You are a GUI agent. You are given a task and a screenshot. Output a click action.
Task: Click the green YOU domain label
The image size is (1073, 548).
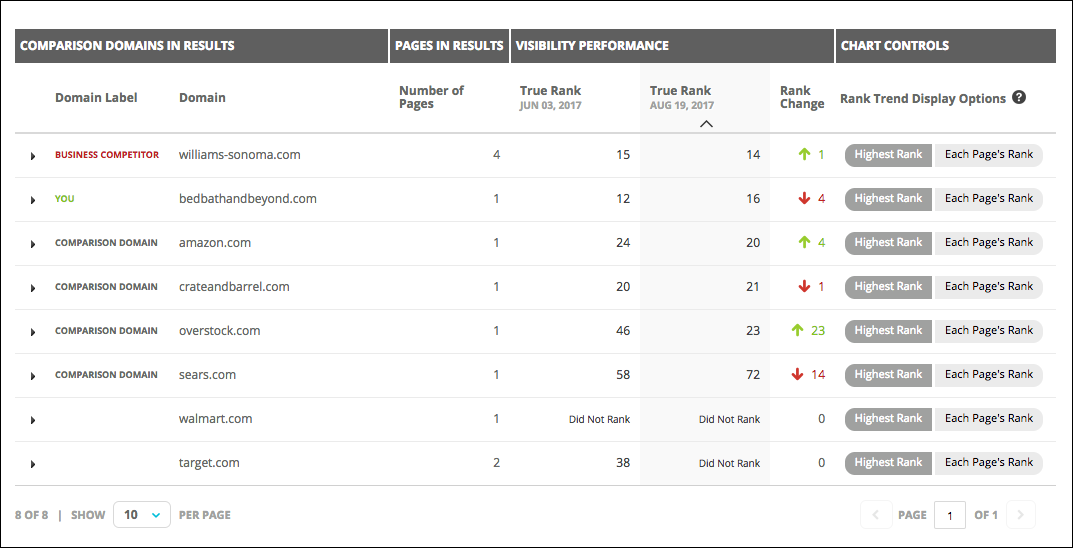pyautogui.click(x=65, y=199)
